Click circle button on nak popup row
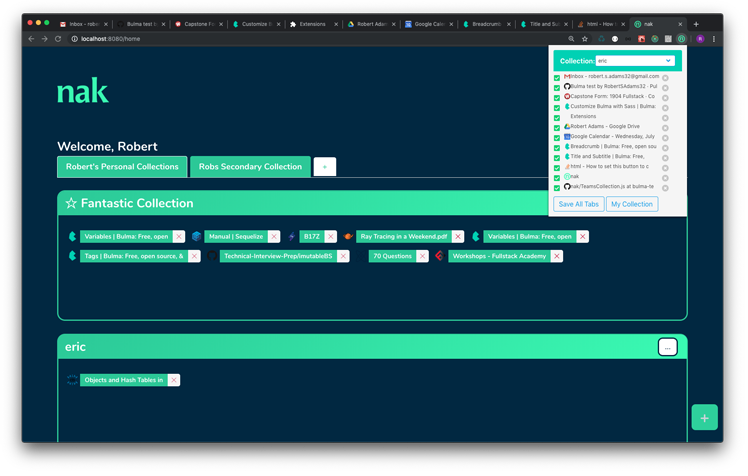This screenshot has width=748, height=476. click(x=665, y=178)
